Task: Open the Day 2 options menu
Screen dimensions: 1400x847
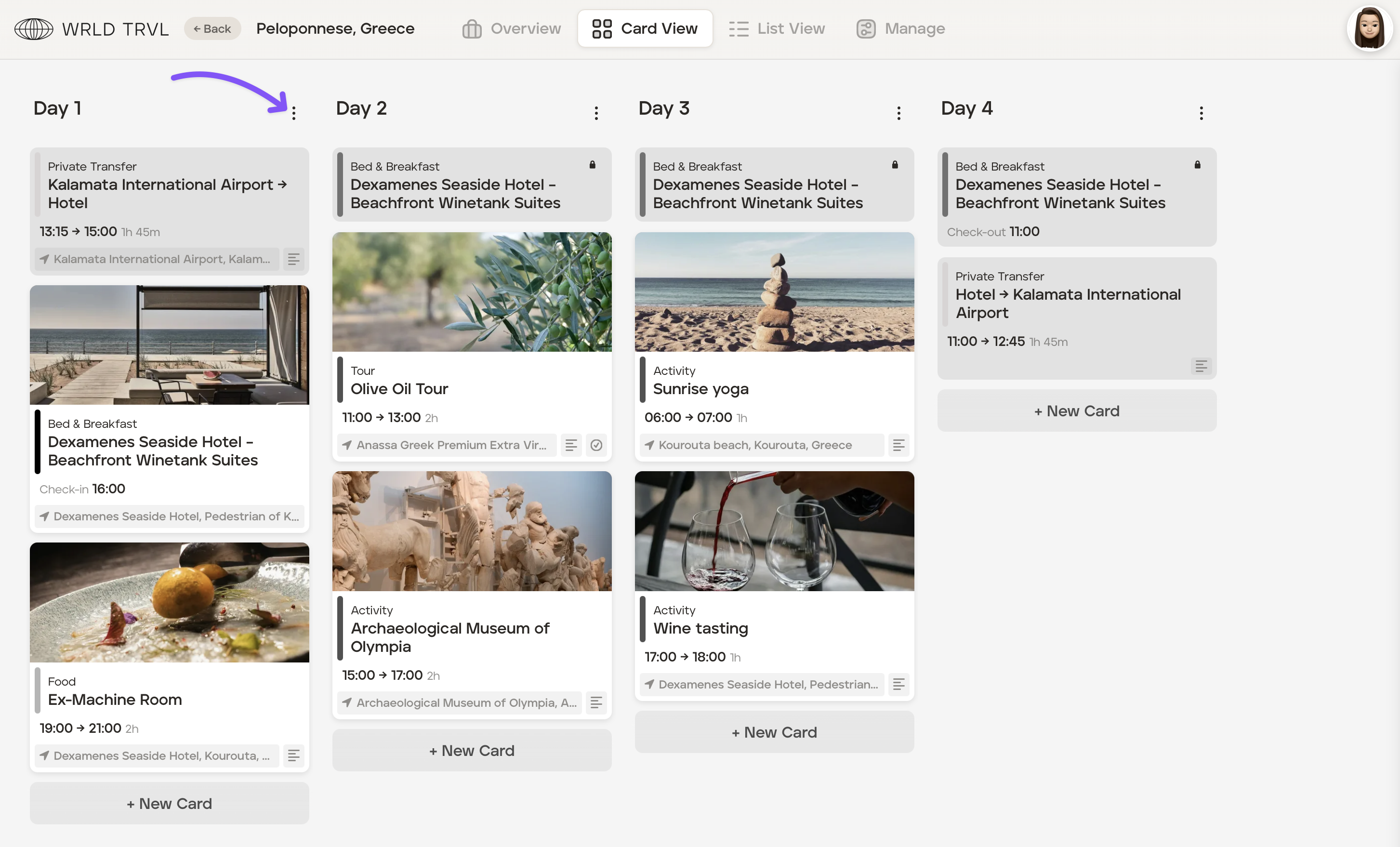Action: (596, 113)
